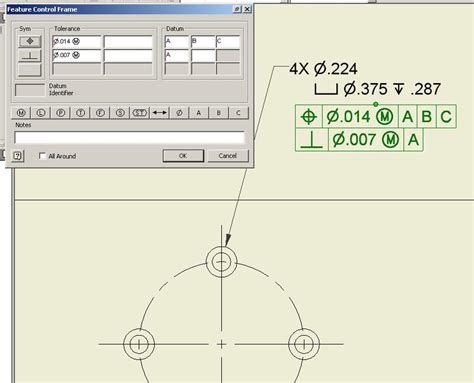This screenshot has width=474, height=383.
Task: Select the right counterbored hole in drawing
Action: [304, 344]
